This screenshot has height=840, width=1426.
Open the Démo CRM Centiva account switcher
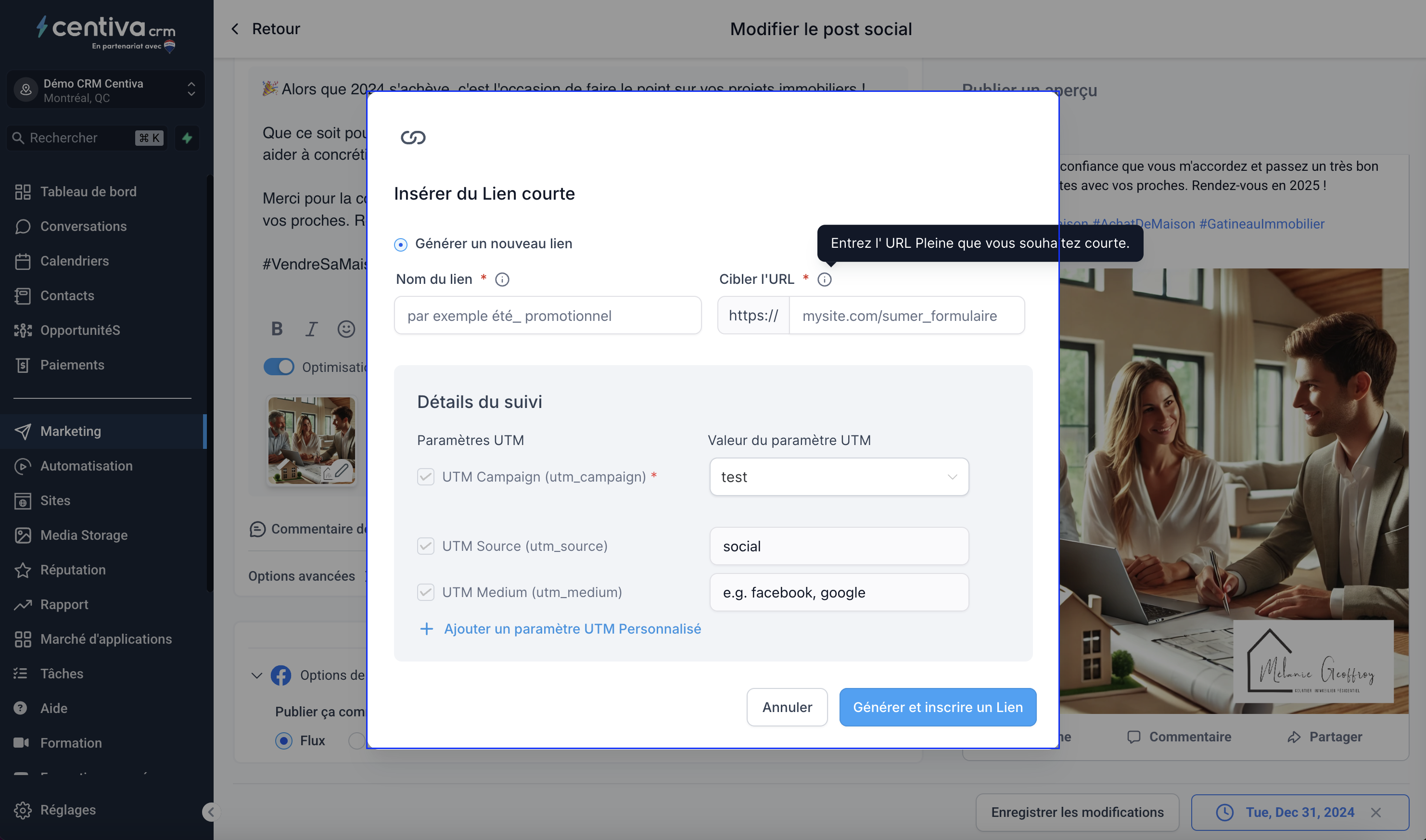[x=106, y=90]
